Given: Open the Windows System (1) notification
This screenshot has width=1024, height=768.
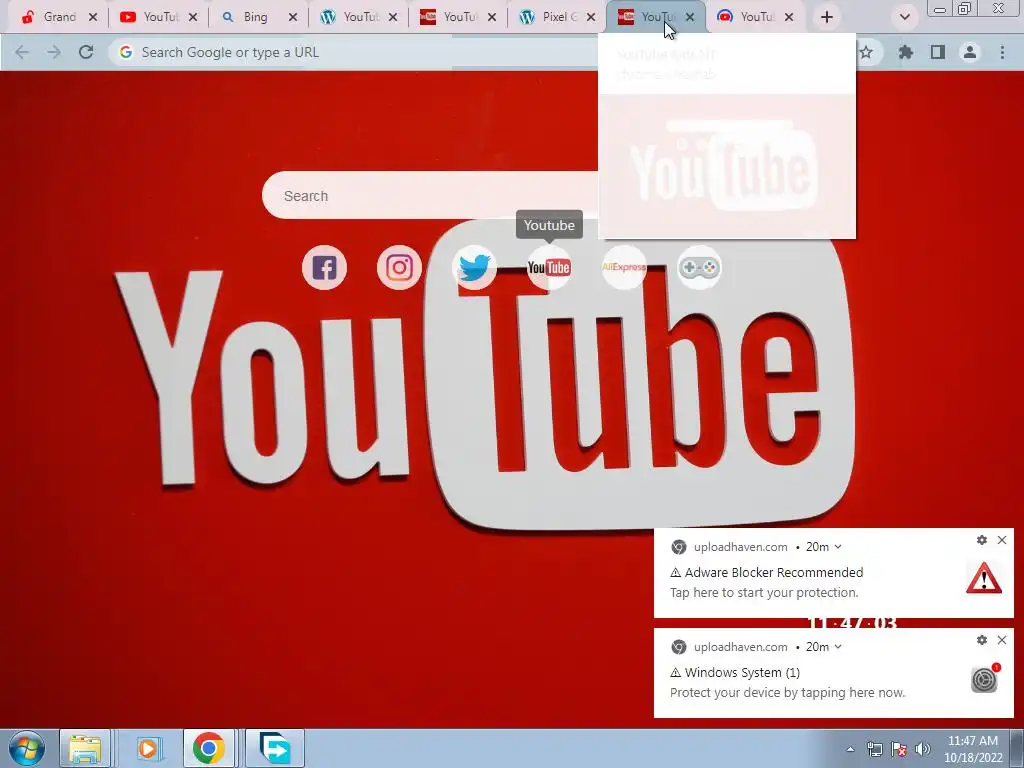Looking at the screenshot, I should pyautogui.click(x=834, y=673).
